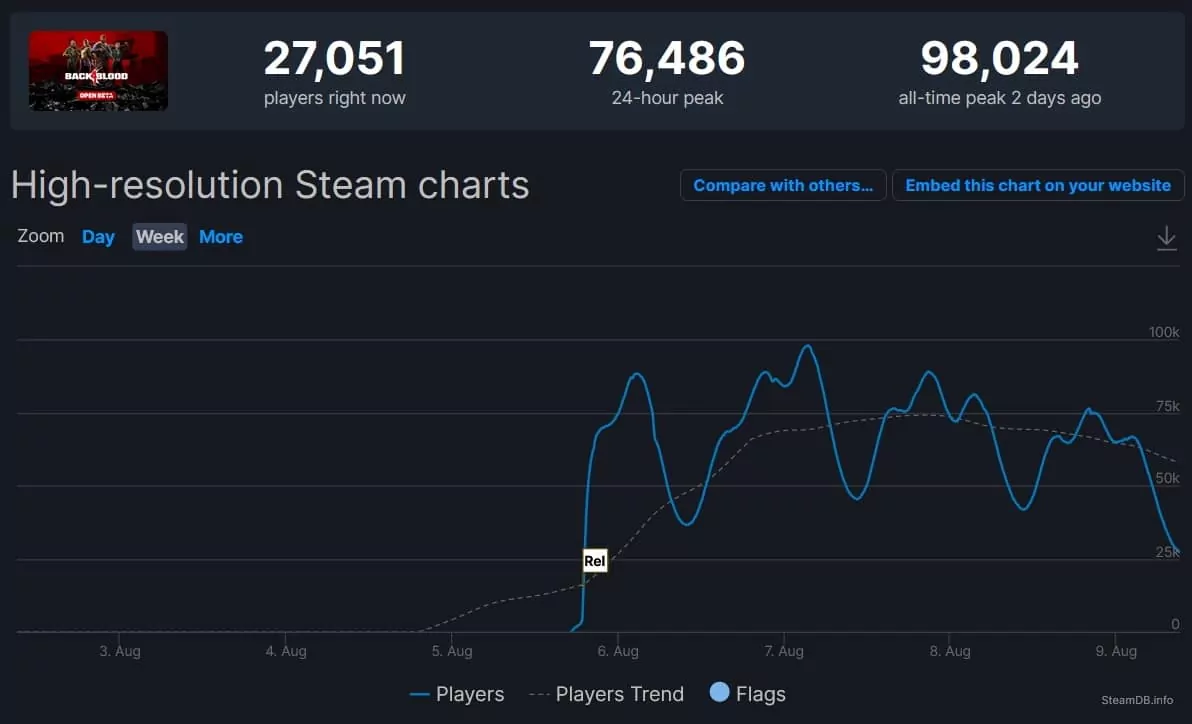Click the blue Flags circle icon
The width and height of the screenshot is (1192, 724).
point(719,692)
